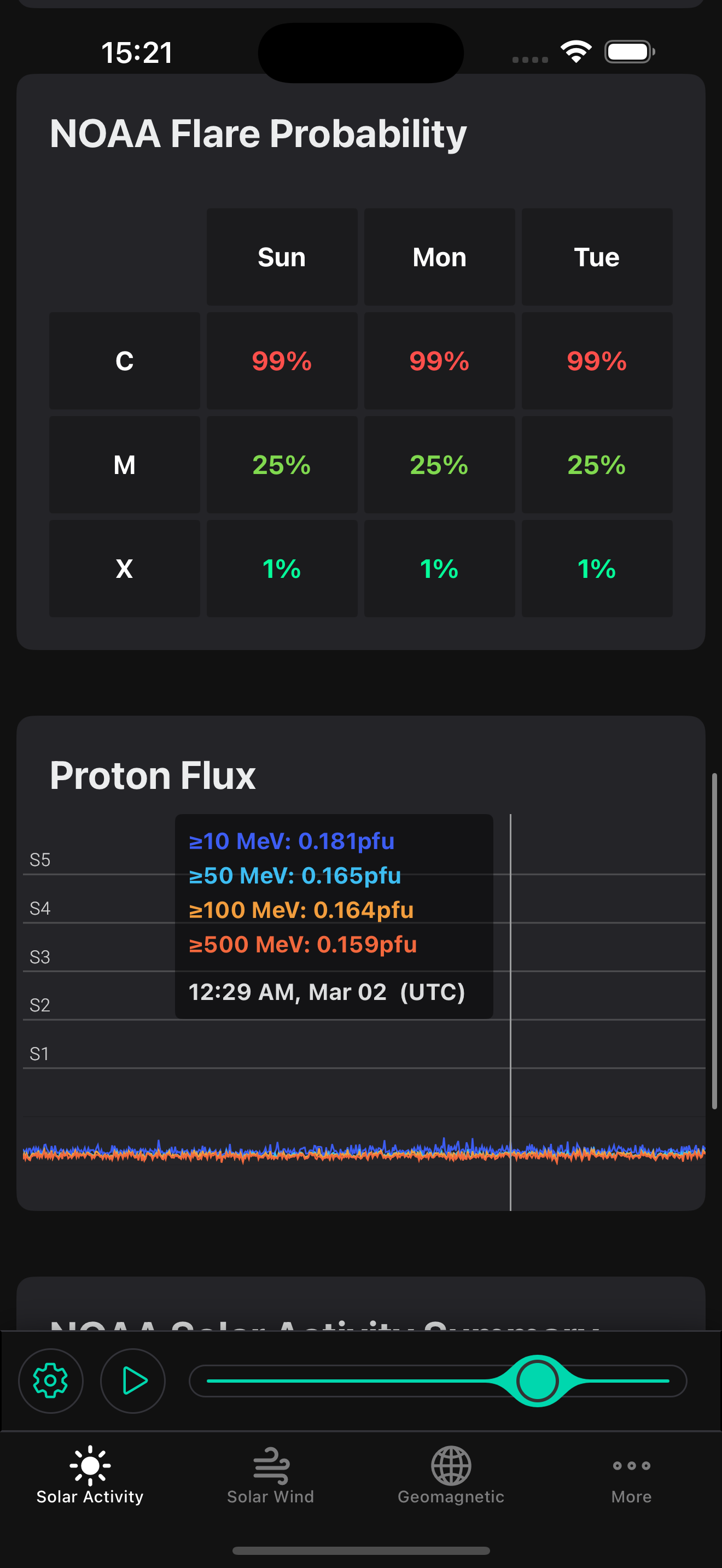Tap the X flare class row label
This screenshot has width=722, height=1568.
pos(124,569)
